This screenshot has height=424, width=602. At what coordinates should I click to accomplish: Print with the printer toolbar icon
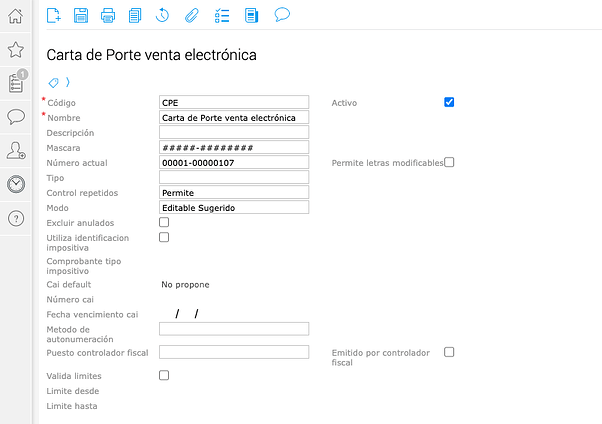click(108, 16)
